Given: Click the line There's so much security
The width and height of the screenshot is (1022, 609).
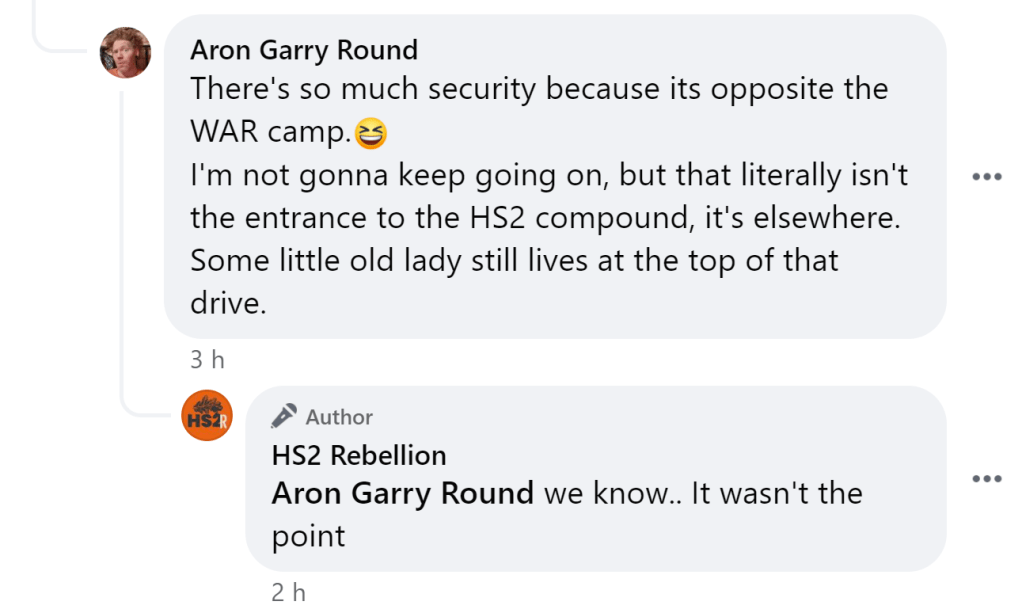Looking at the screenshot, I should [x=365, y=89].
